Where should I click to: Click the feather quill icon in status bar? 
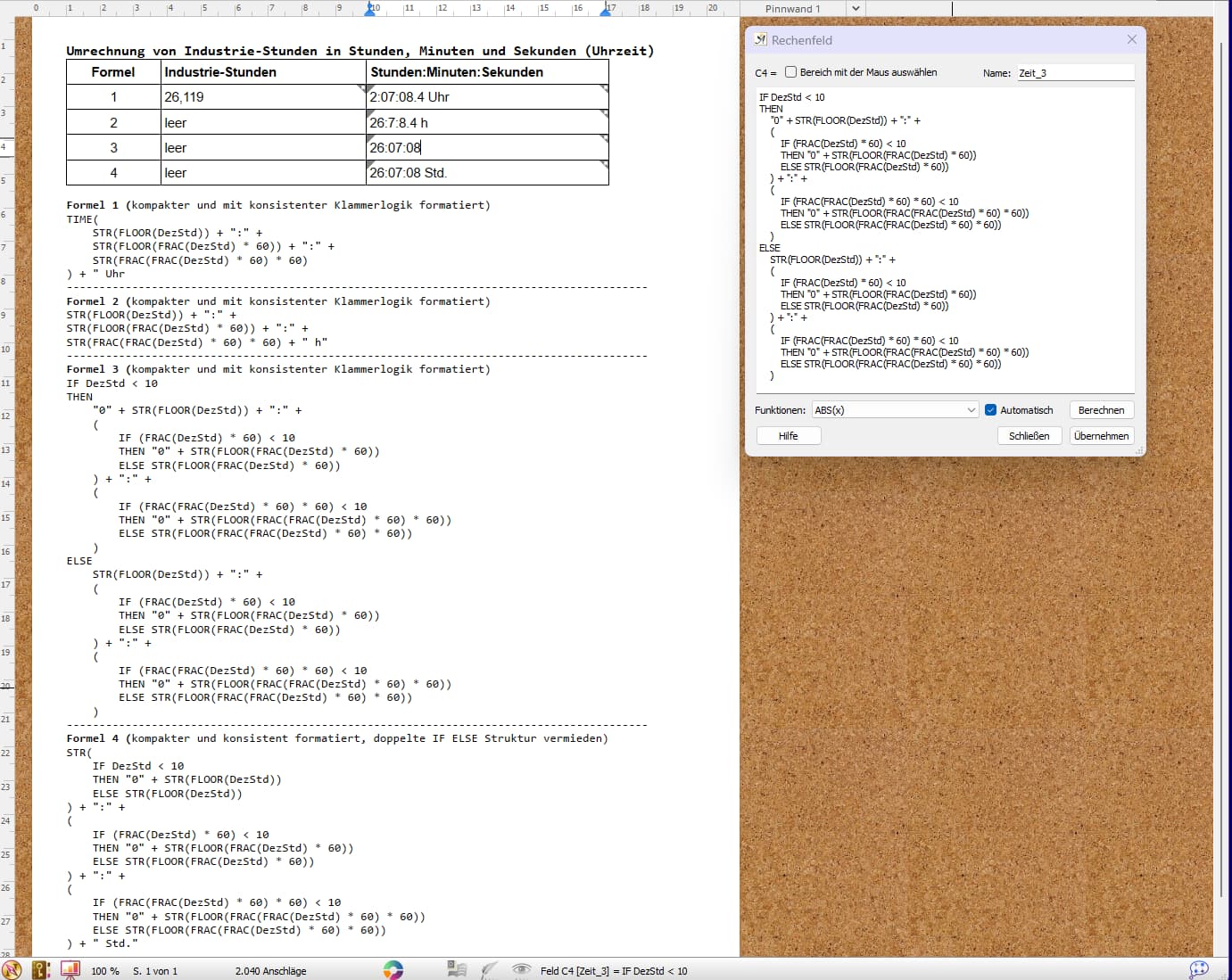coord(489,970)
